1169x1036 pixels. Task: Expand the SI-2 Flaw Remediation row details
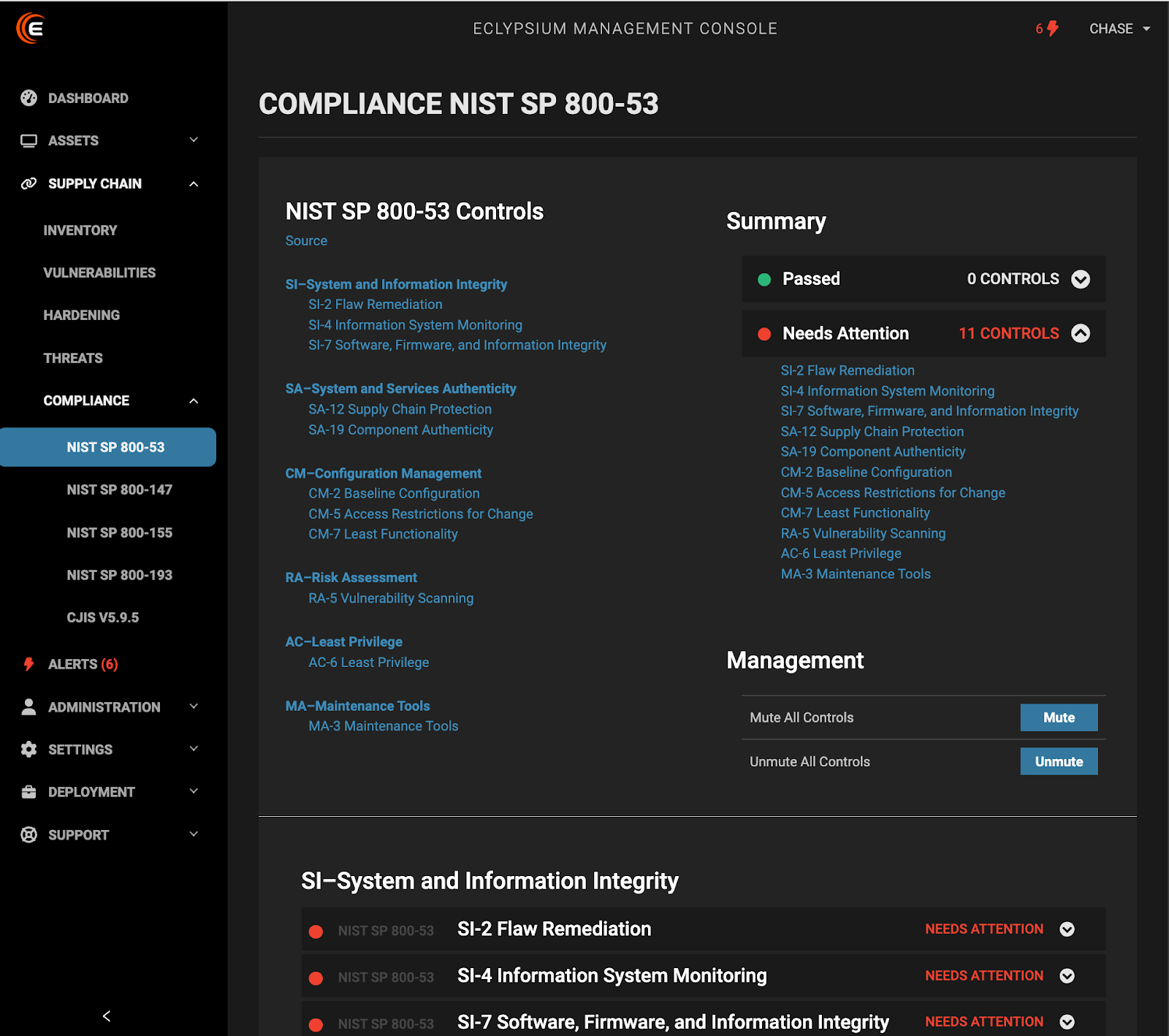1067,929
